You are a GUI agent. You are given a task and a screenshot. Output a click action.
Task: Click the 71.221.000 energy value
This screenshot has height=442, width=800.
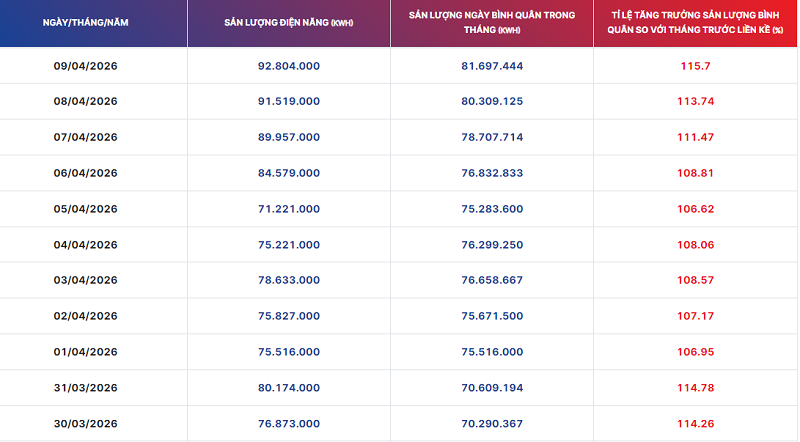pyautogui.click(x=289, y=209)
